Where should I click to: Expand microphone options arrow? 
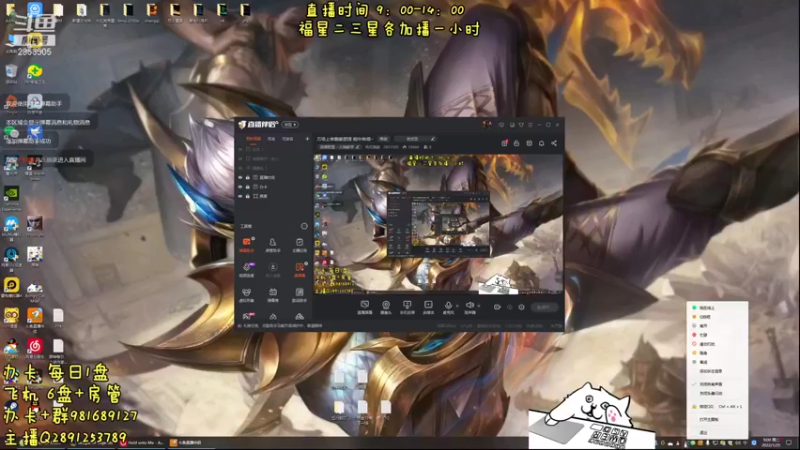point(457,306)
